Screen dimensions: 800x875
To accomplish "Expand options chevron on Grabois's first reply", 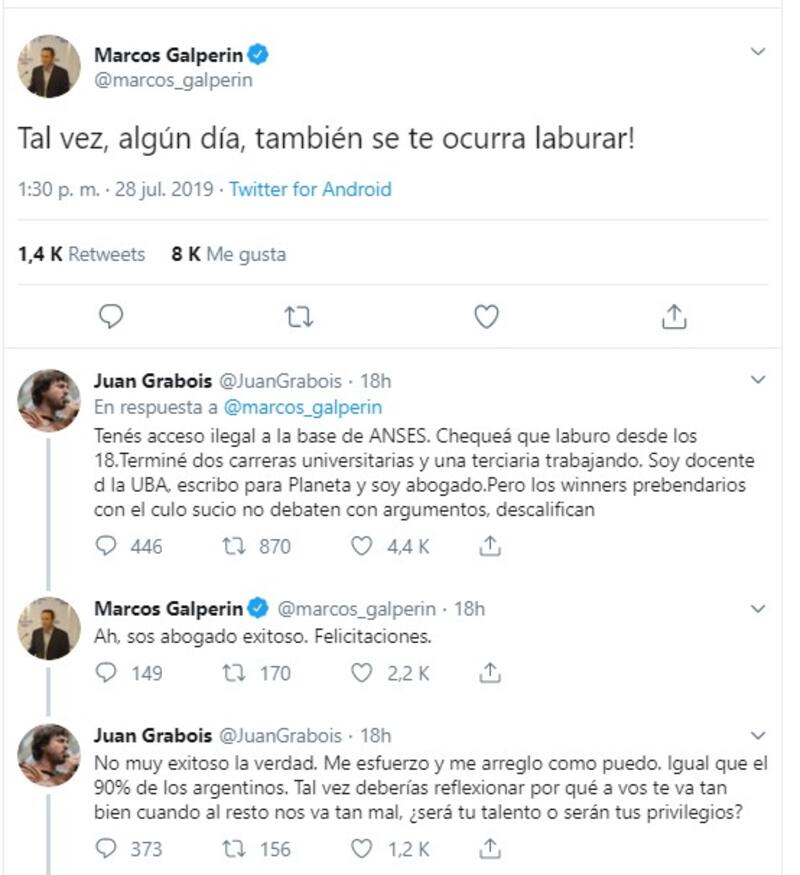I will [x=759, y=380].
